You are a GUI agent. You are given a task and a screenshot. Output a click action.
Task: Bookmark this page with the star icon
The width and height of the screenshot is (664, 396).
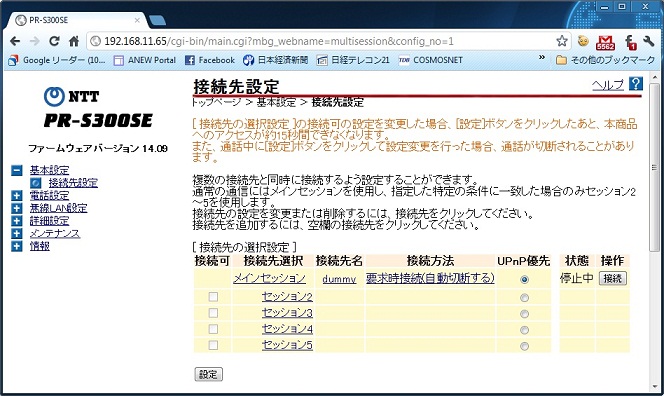[562, 41]
